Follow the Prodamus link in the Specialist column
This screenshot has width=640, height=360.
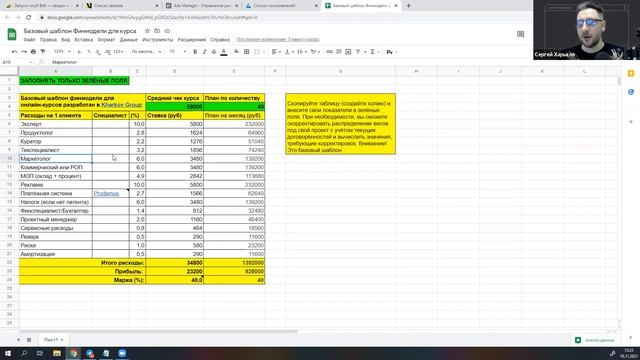pos(106,193)
